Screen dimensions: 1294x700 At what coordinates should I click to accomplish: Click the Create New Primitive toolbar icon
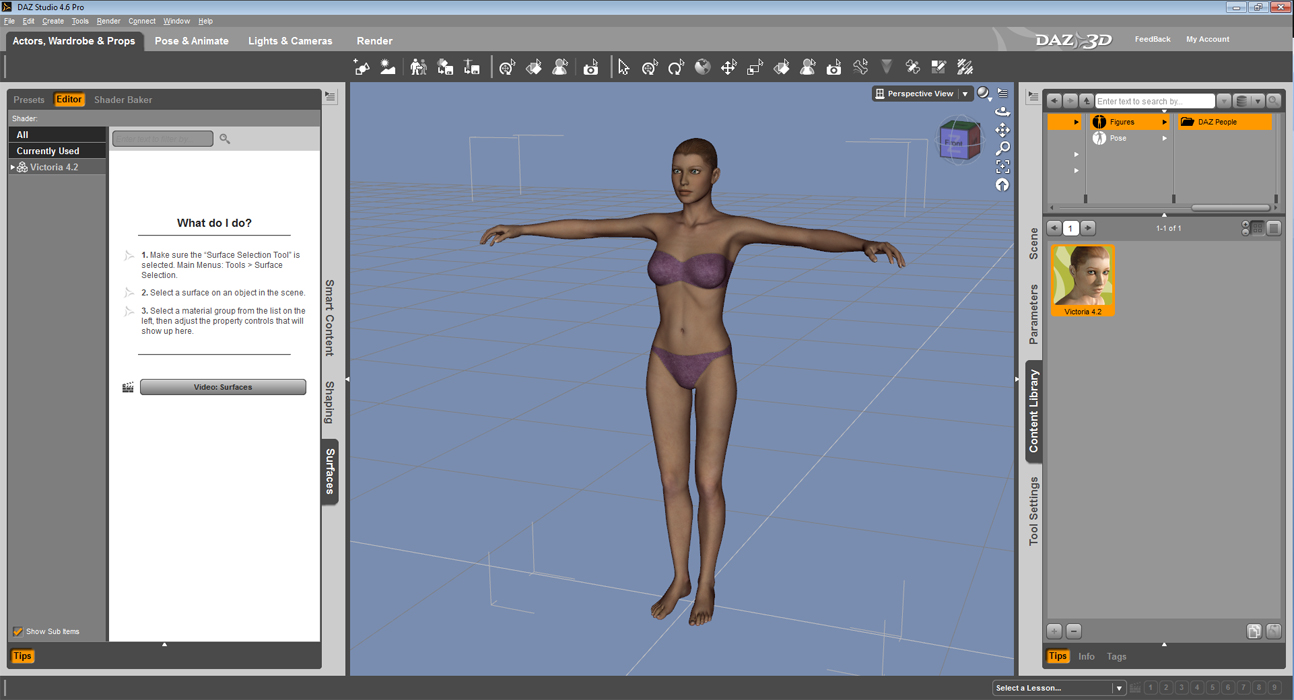click(x=361, y=67)
